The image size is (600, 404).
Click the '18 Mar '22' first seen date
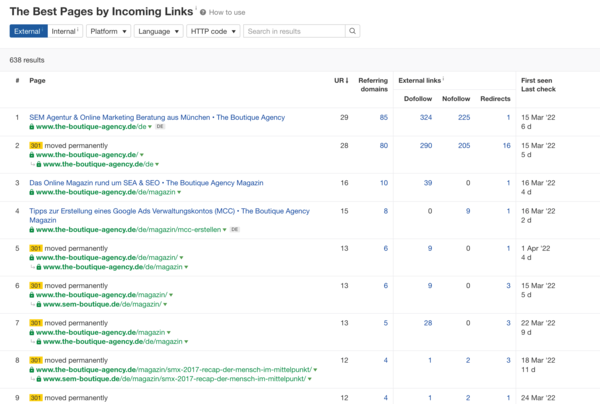[538, 360]
